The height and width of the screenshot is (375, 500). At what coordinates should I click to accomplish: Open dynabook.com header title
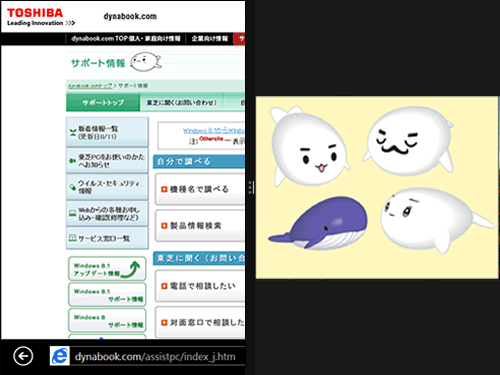pyautogui.click(x=130, y=16)
